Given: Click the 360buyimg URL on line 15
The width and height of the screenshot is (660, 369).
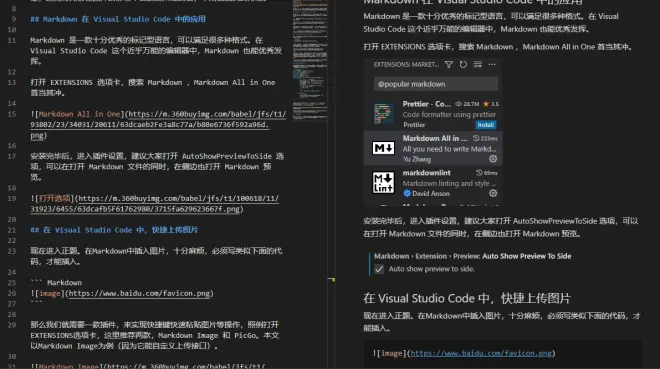Looking at the screenshot, I should (158, 125).
